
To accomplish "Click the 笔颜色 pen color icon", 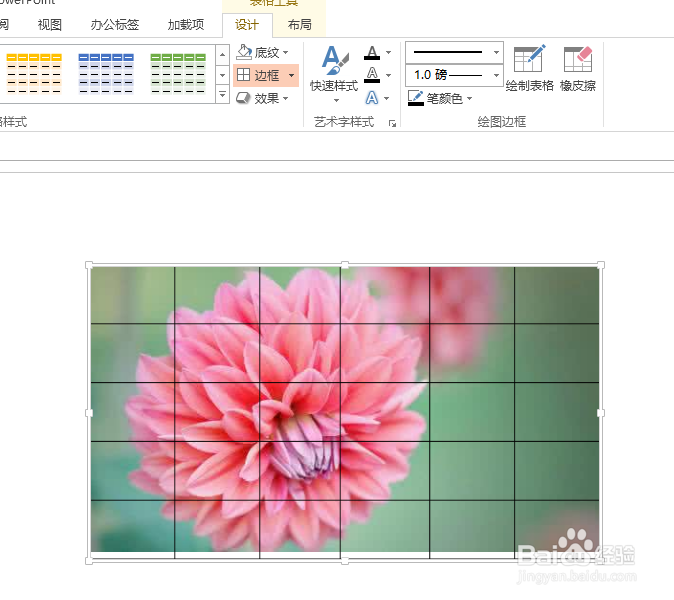I will click(416, 98).
